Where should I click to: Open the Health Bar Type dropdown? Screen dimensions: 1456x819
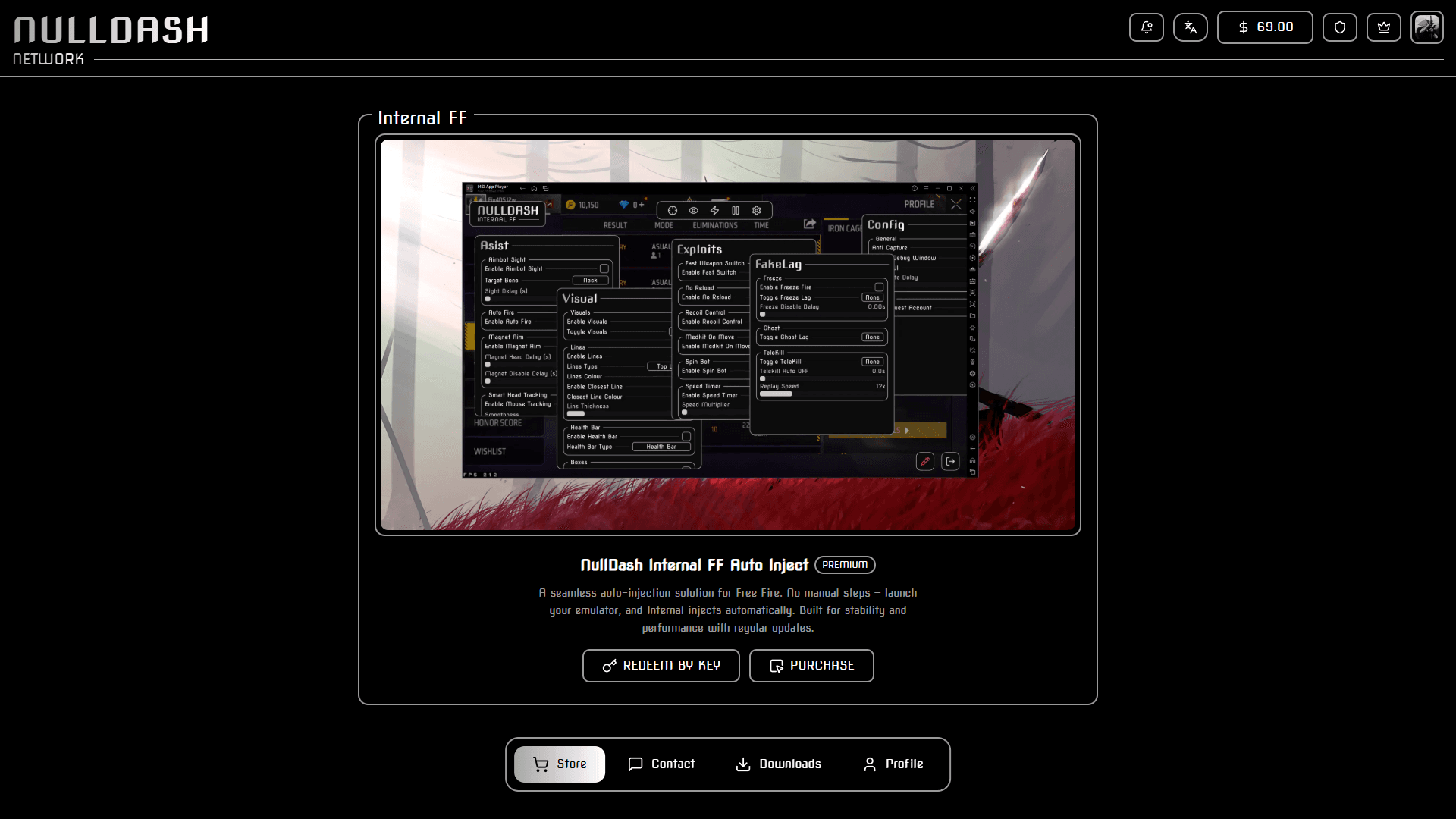point(661,447)
